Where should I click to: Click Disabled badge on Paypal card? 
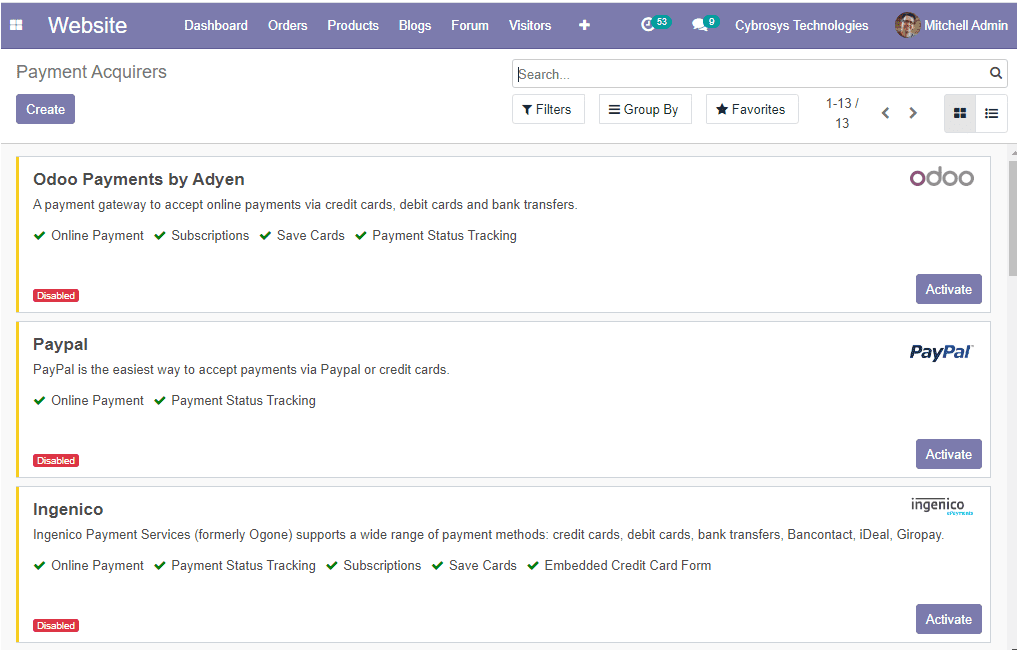56,460
